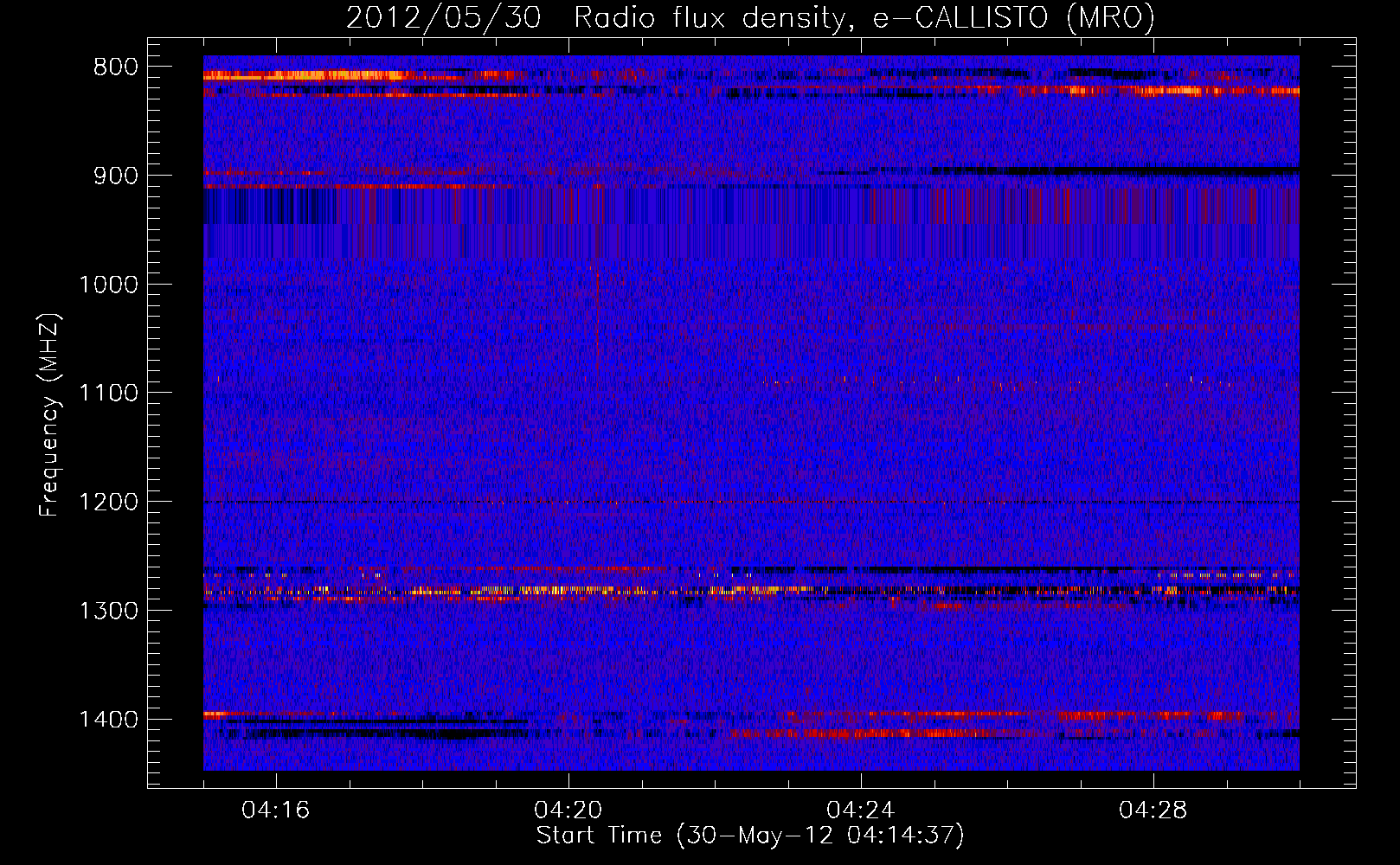Click the 900 frequency tick label
Screen dimensions: 1400x865
coord(114,176)
